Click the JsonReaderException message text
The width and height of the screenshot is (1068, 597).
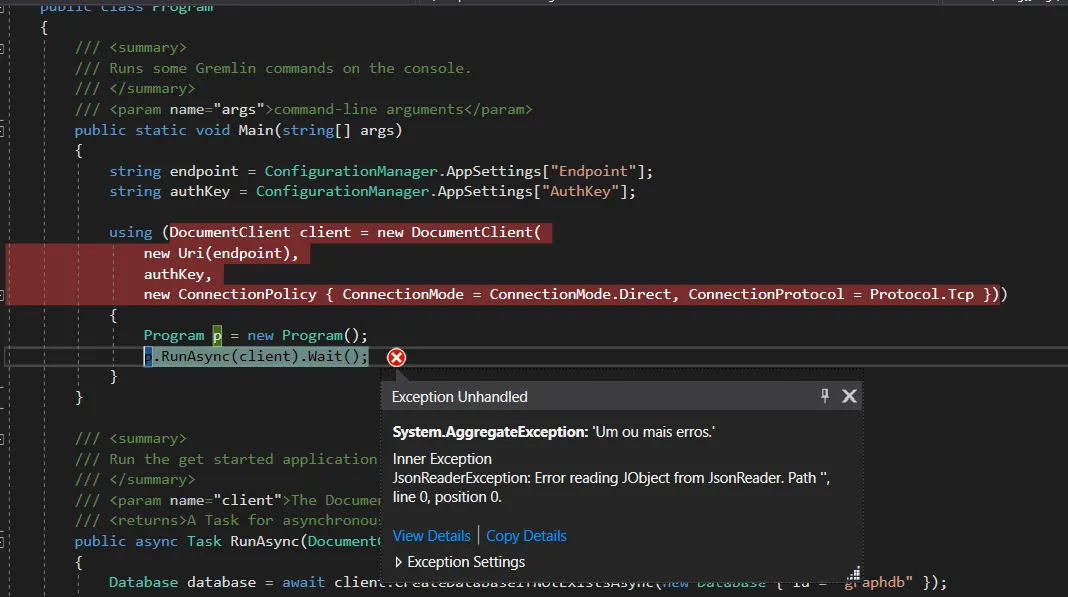pyautogui.click(x=610, y=487)
